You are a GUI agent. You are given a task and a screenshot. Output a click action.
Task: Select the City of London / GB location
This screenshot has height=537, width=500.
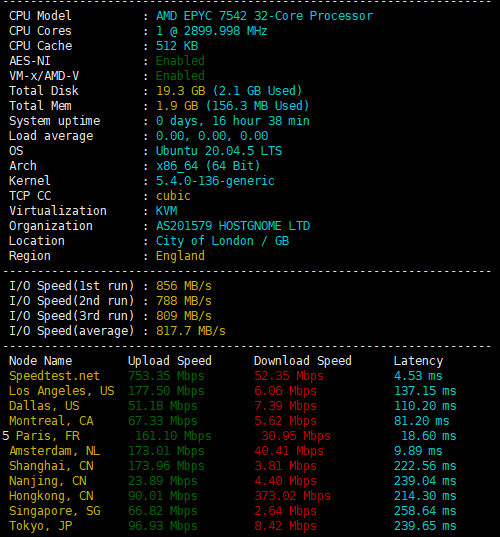pyautogui.click(x=223, y=241)
